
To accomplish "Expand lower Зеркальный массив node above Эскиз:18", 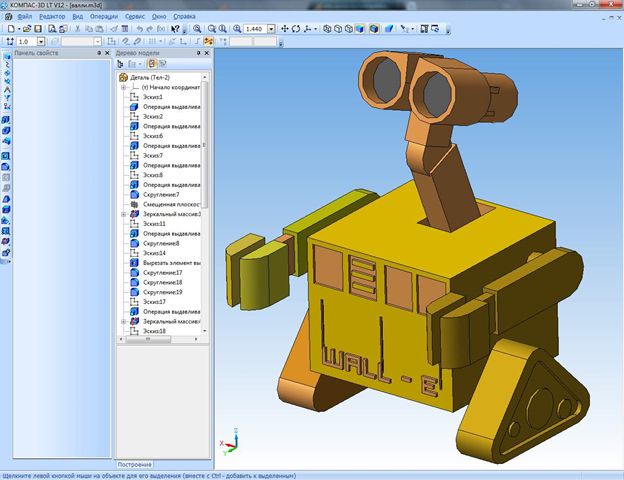I will tap(123, 321).
